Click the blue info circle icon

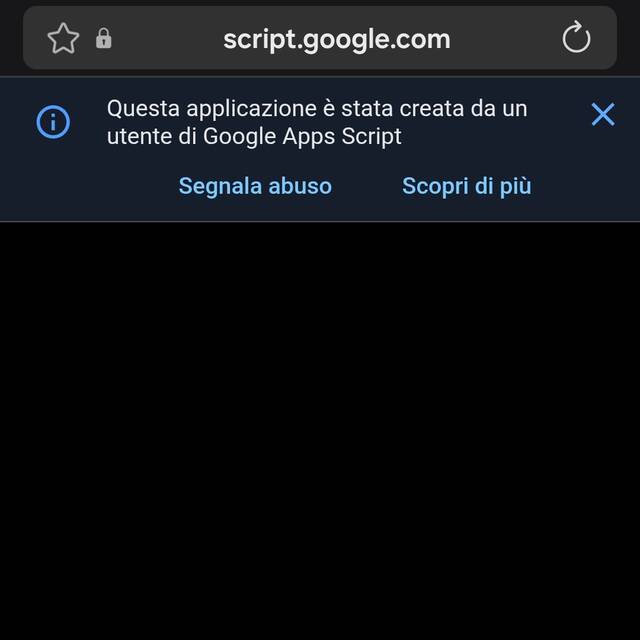click(x=53, y=122)
